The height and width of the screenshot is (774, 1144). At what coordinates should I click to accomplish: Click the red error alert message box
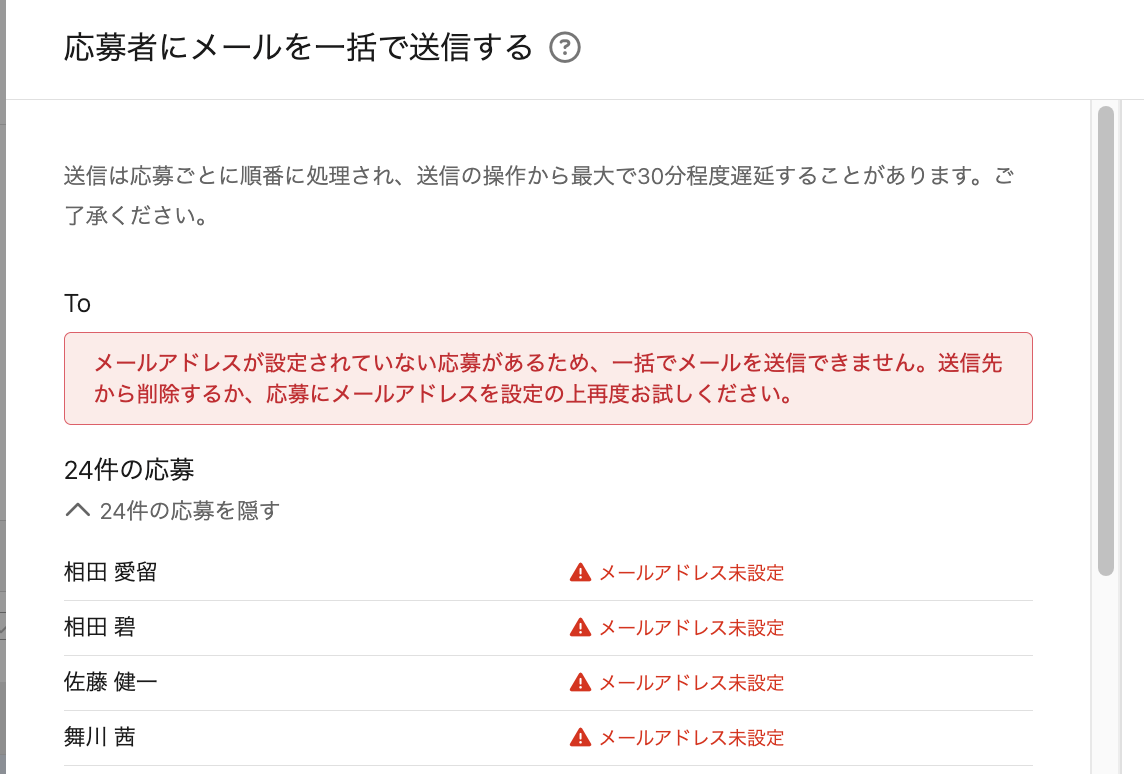tap(548, 379)
